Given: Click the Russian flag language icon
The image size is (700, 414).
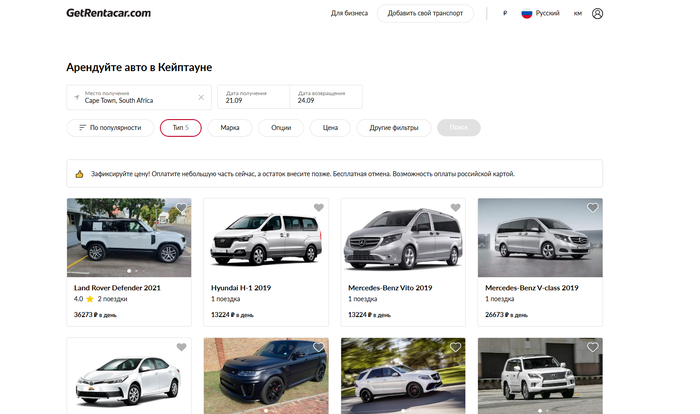Looking at the screenshot, I should (527, 14).
